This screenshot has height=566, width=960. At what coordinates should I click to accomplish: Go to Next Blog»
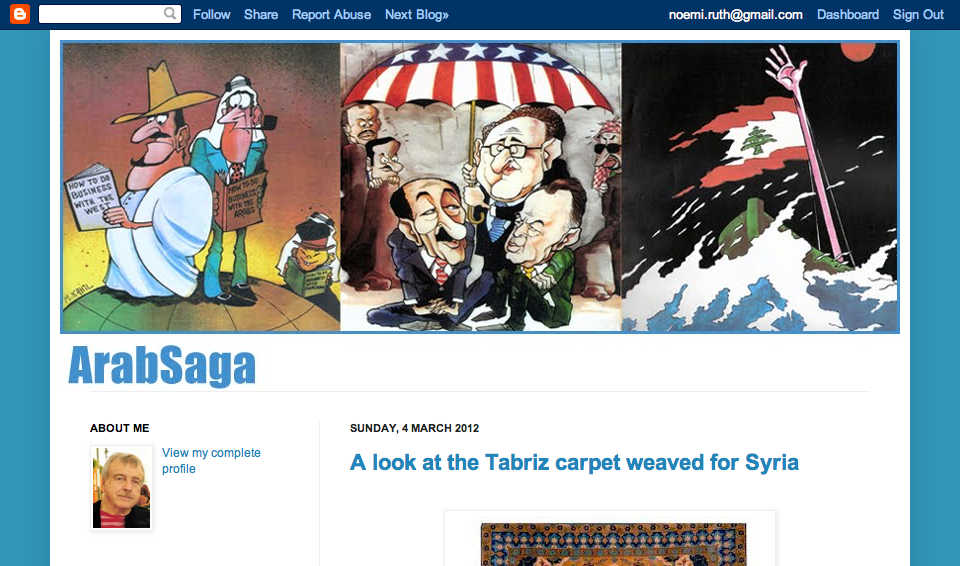416,15
